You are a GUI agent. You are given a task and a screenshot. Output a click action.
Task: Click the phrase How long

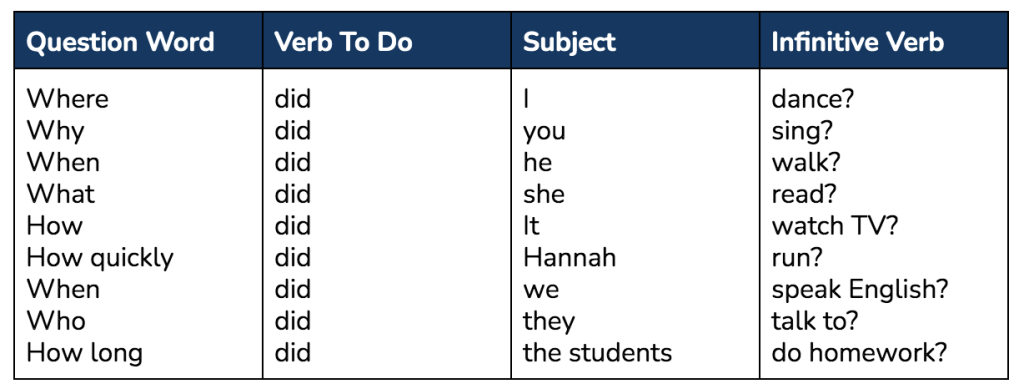[84, 354]
